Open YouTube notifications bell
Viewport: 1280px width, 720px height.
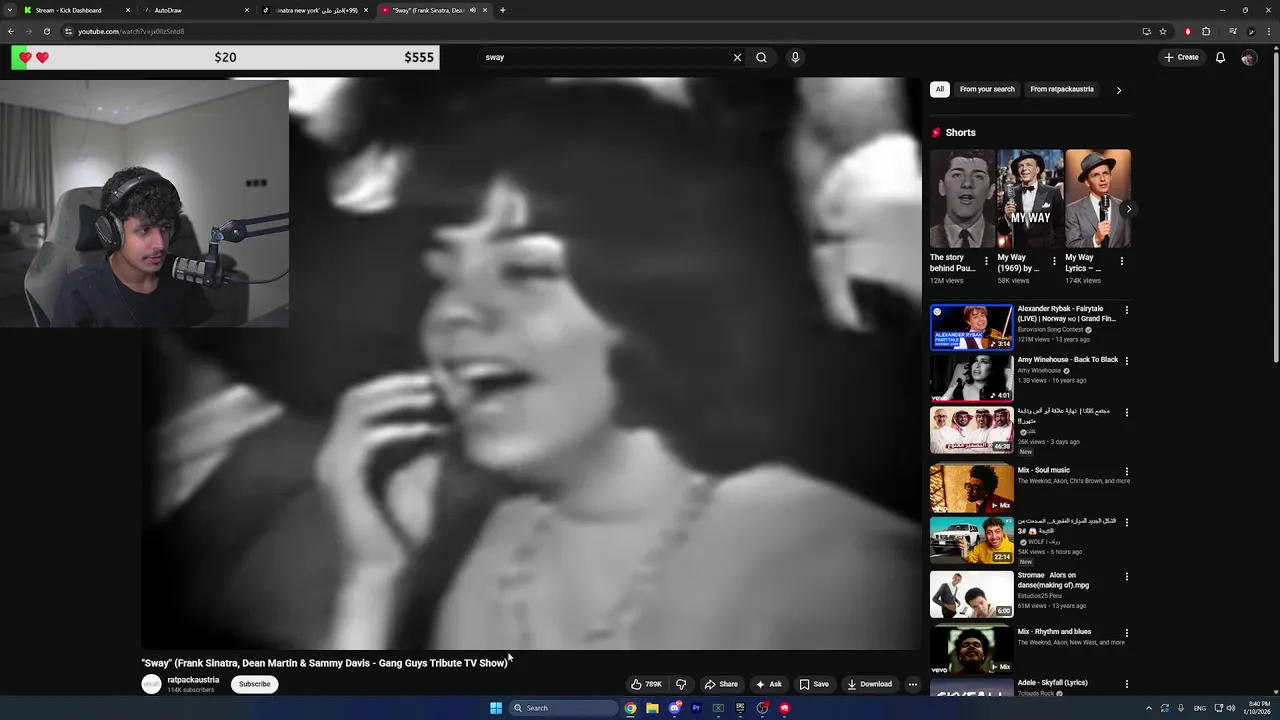coord(1220,57)
